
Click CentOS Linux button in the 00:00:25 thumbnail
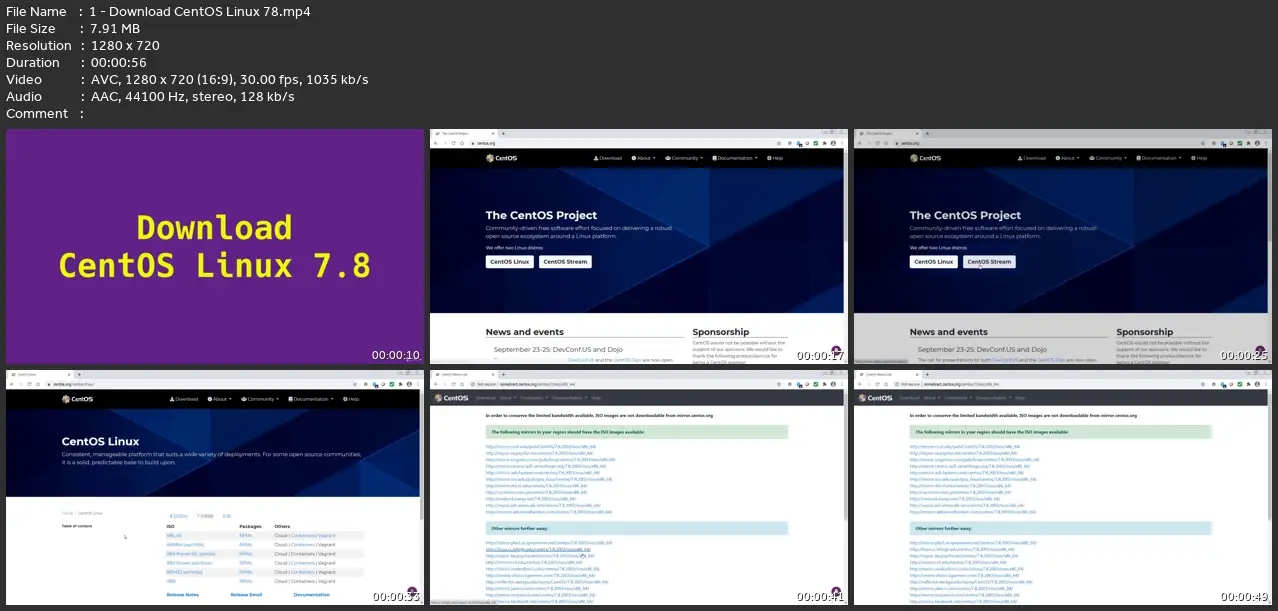pyautogui.click(x=934, y=262)
